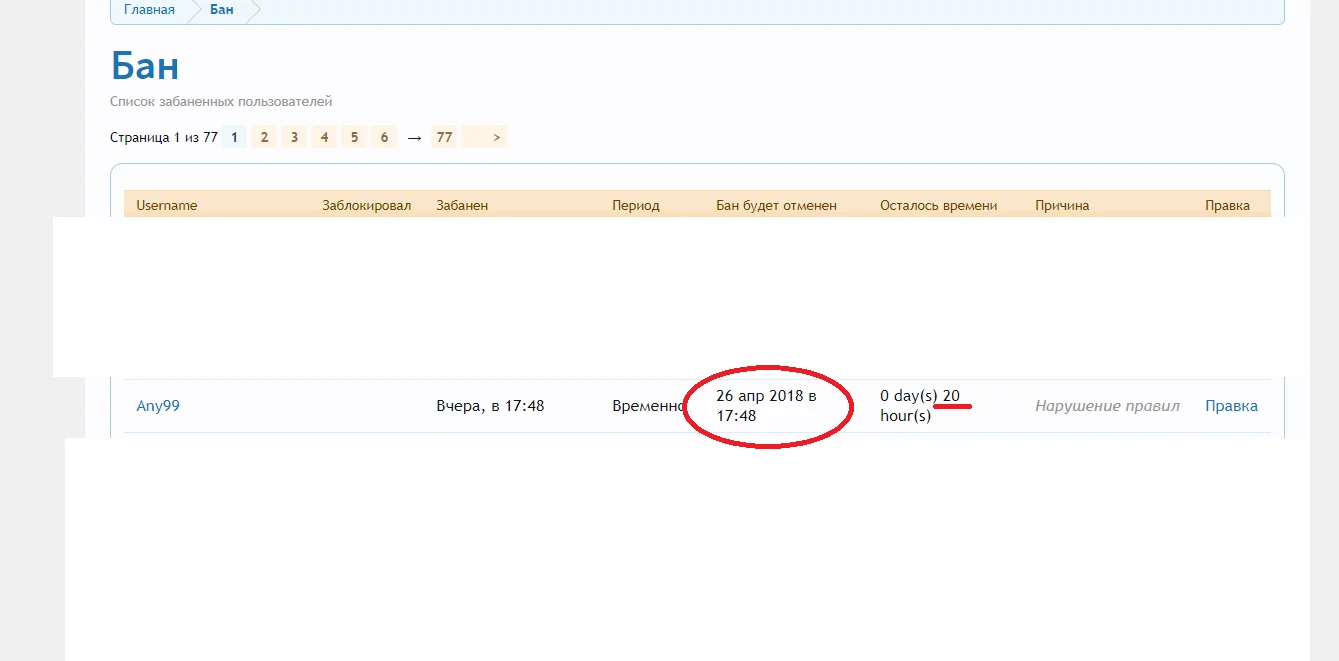
Task: Open the Главная breadcrumb link
Action: coord(148,10)
